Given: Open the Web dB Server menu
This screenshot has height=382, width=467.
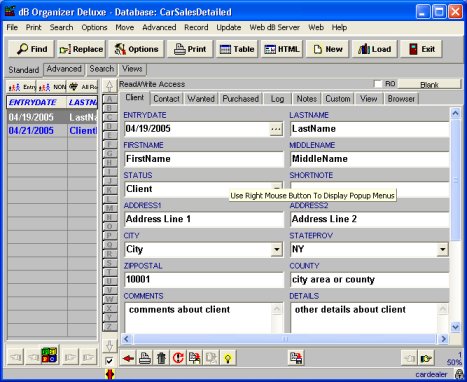Looking at the screenshot, I should pos(274,27).
